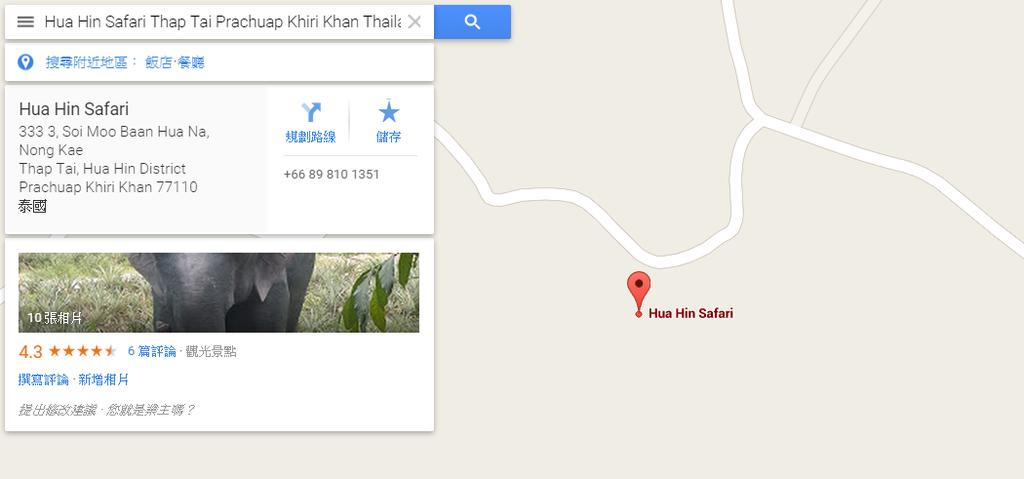
Task: Click phone number +66 89 810 1351
Action: [331, 174]
